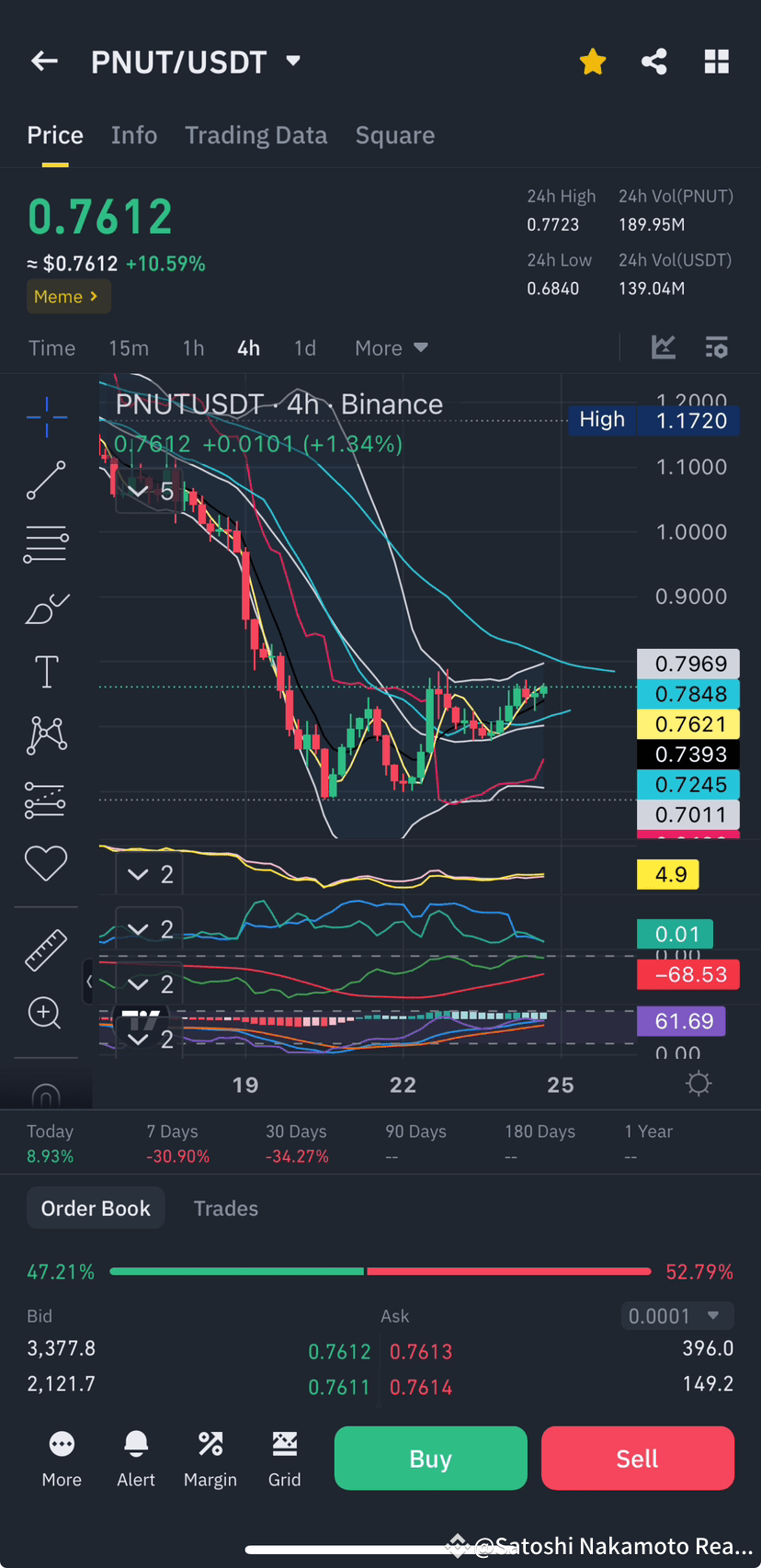
Task: Click the 0.7614 ask price
Action: (x=421, y=1387)
